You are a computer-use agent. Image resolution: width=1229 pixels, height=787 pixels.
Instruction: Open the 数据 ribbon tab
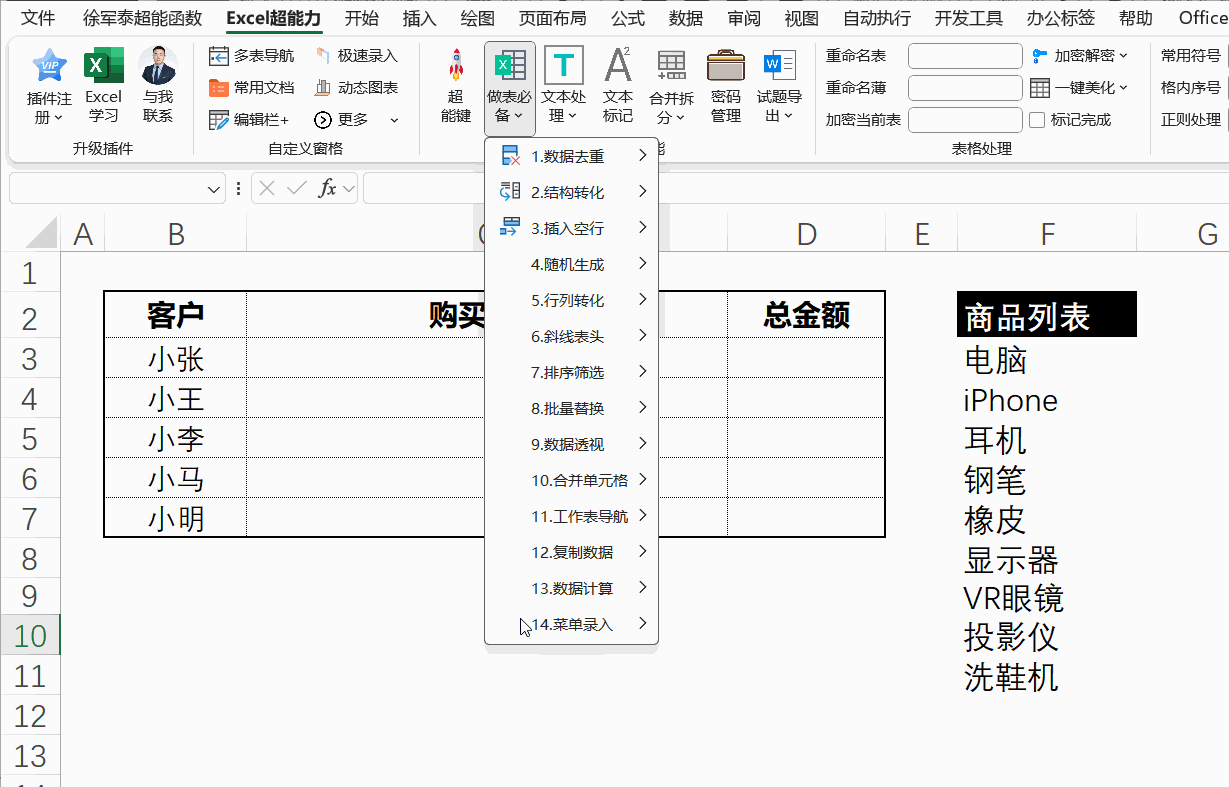click(x=686, y=18)
